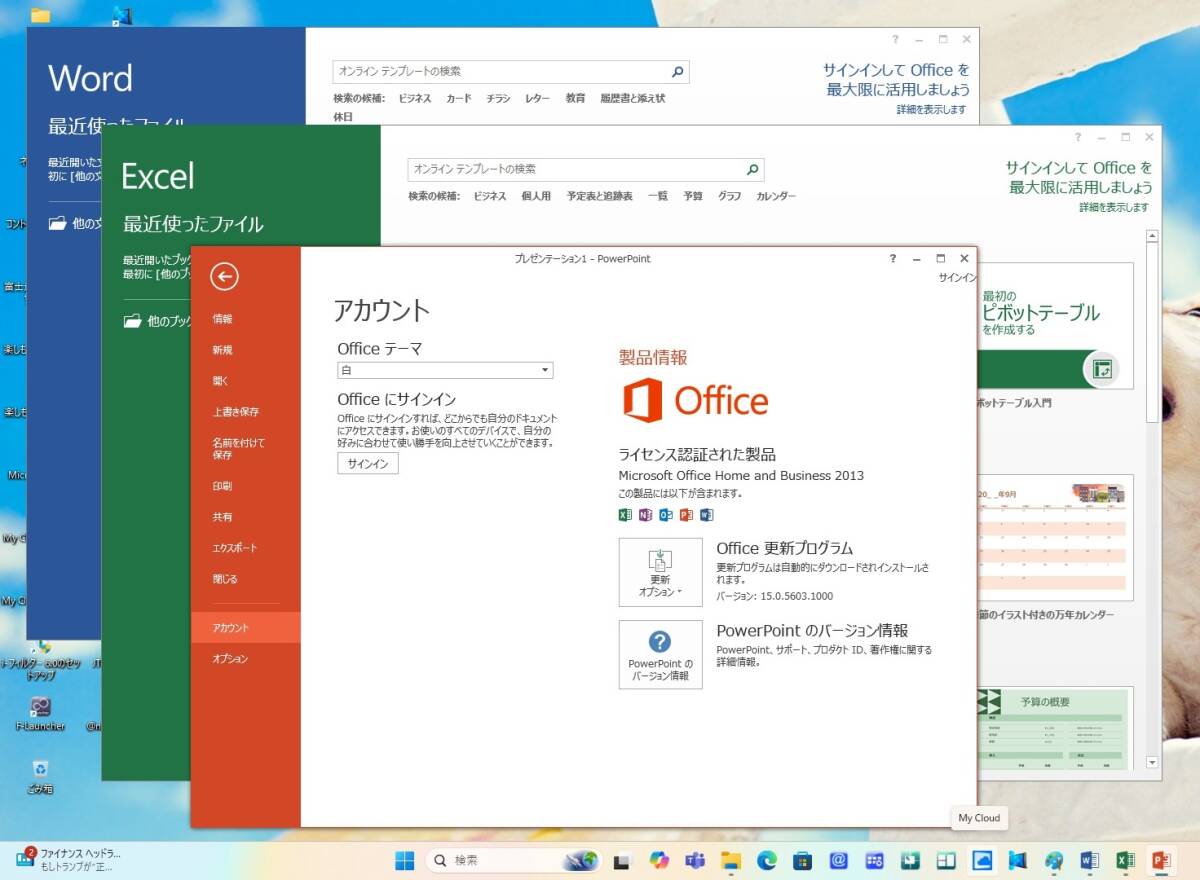This screenshot has width=1200, height=880.
Task: Open エクスポート in the PowerPoint sidebar
Action: point(234,548)
